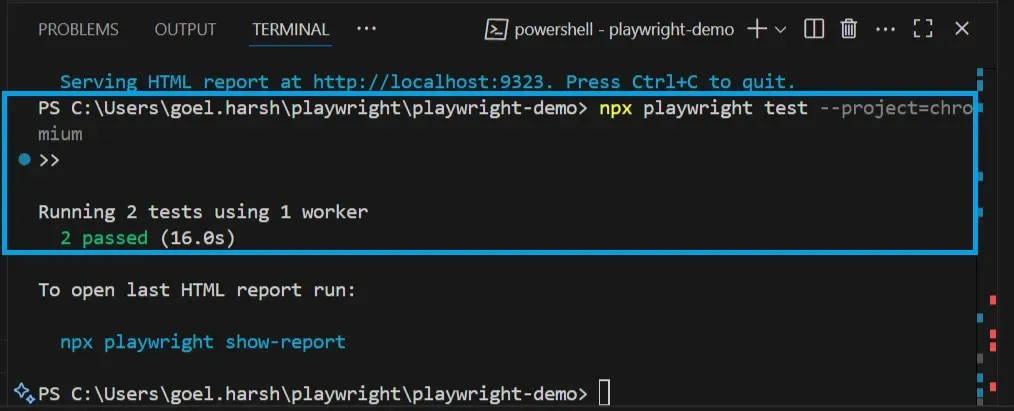Close the terminal panel
This screenshot has height=411, width=1014.
pos(962,29)
